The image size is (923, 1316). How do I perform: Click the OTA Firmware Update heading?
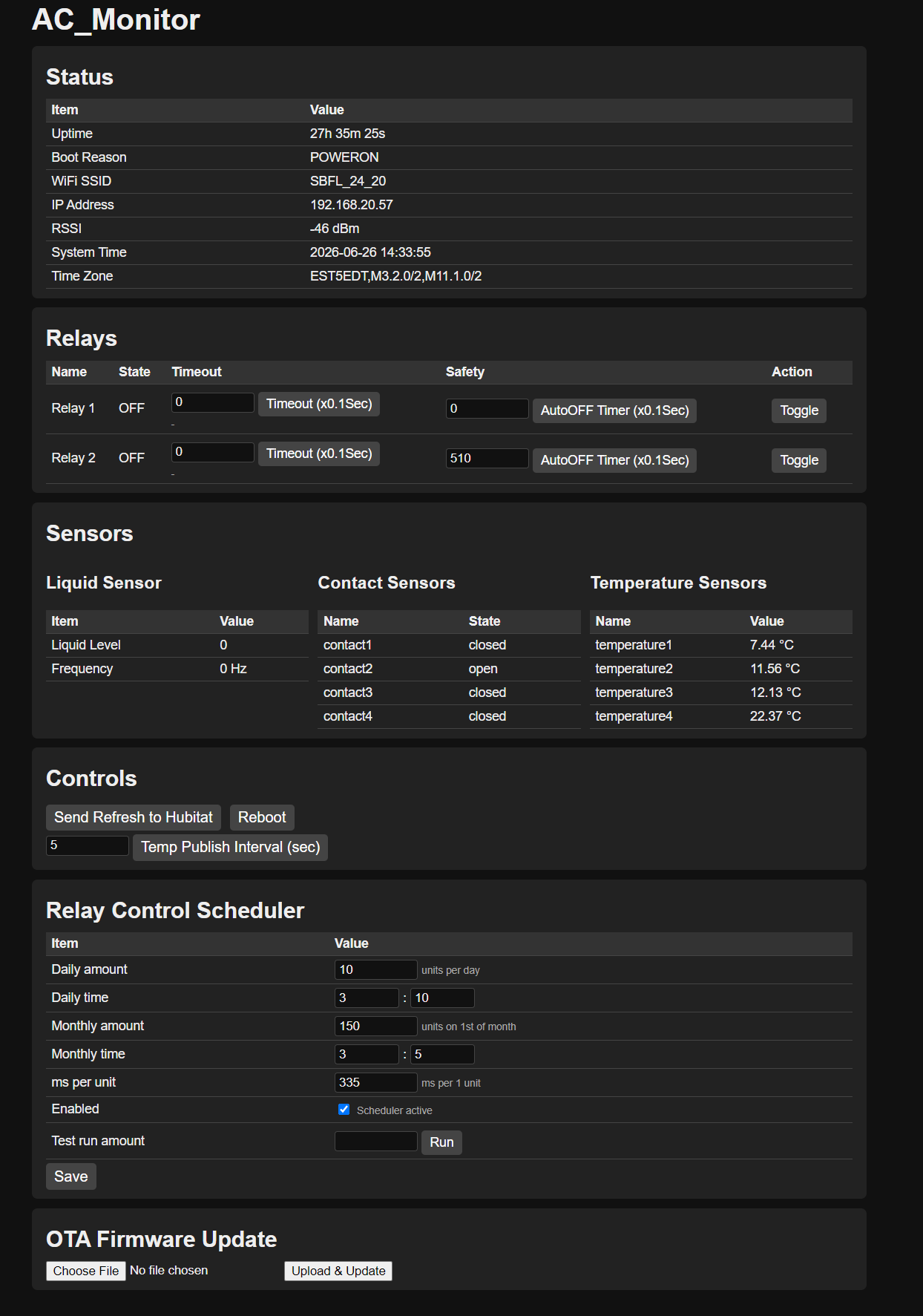(162, 1240)
